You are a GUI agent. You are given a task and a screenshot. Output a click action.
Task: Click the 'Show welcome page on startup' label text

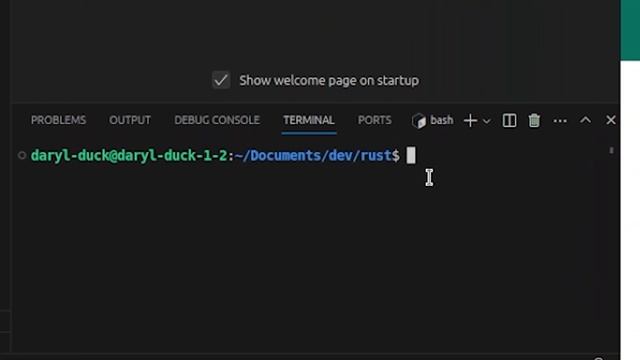coord(329,81)
